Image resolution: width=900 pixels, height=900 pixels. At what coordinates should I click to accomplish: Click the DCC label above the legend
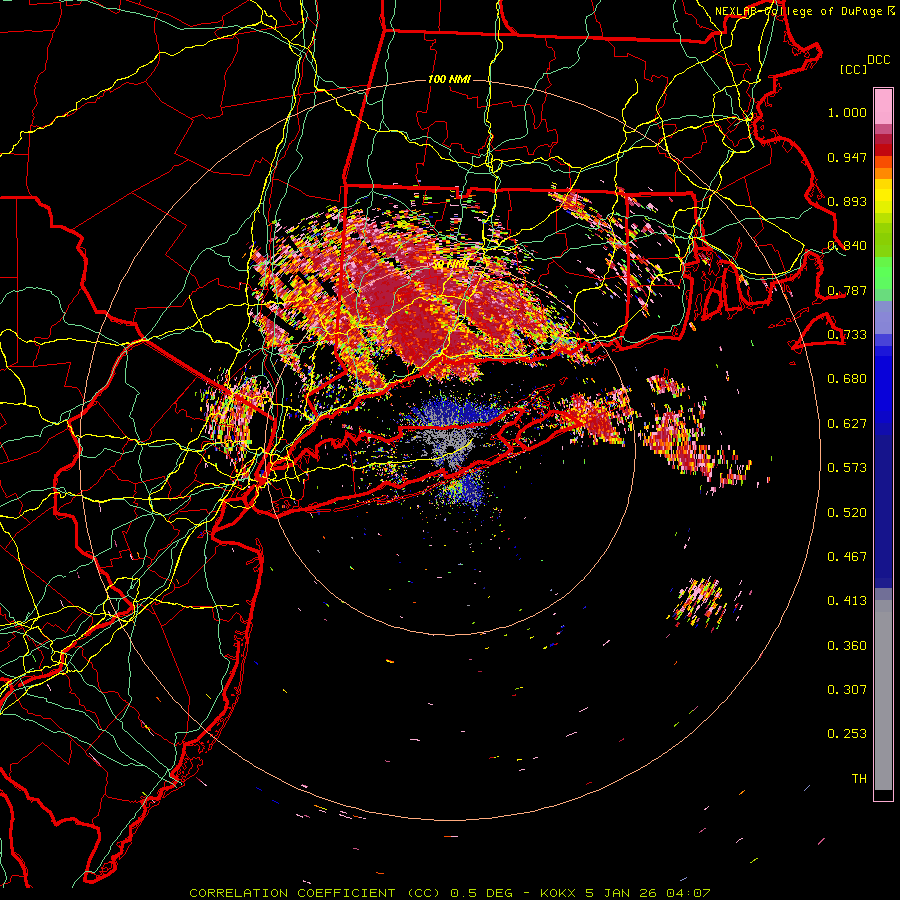(x=878, y=60)
